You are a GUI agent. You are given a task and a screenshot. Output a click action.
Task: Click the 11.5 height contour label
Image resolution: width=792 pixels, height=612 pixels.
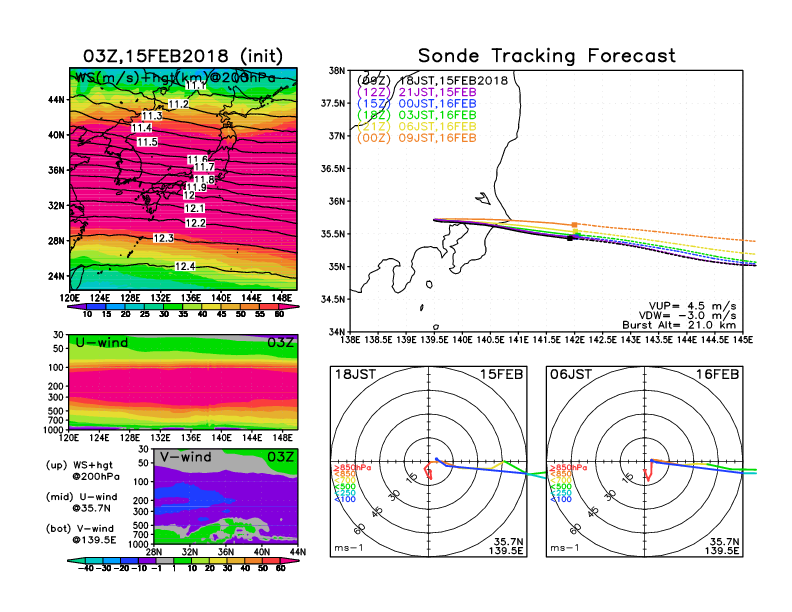pyautogui.click(x=147, y=142)
